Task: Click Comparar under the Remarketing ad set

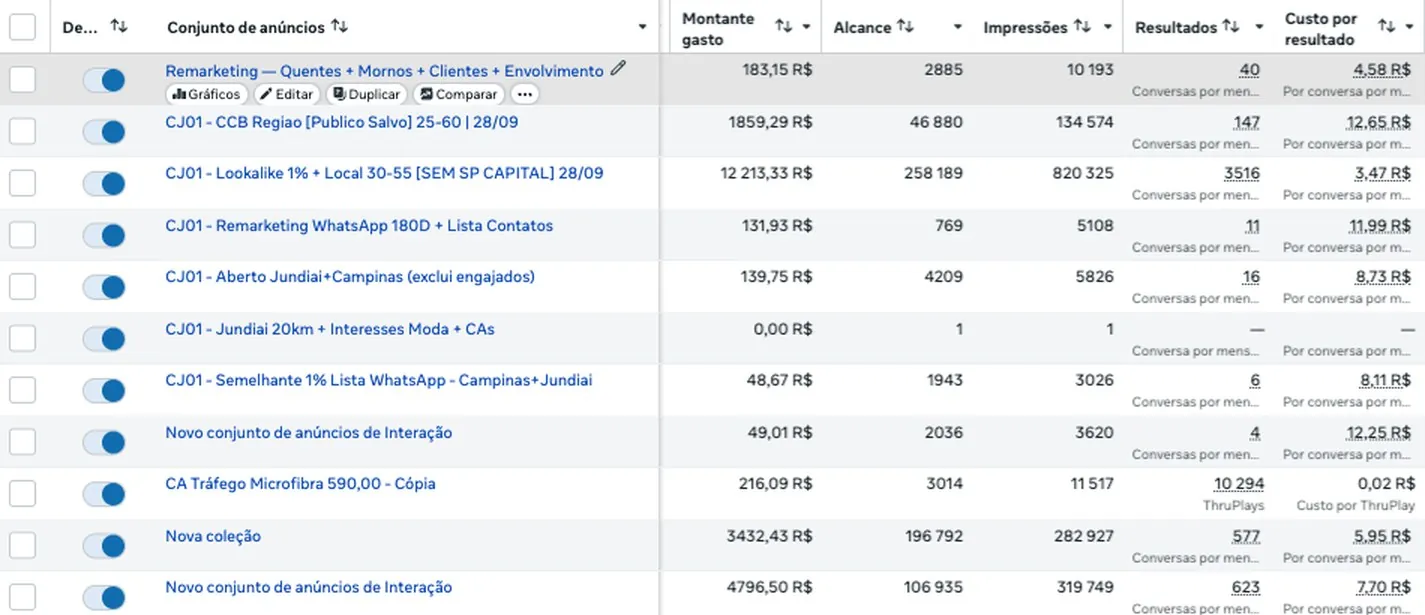Action: click(x=459, y=94)
